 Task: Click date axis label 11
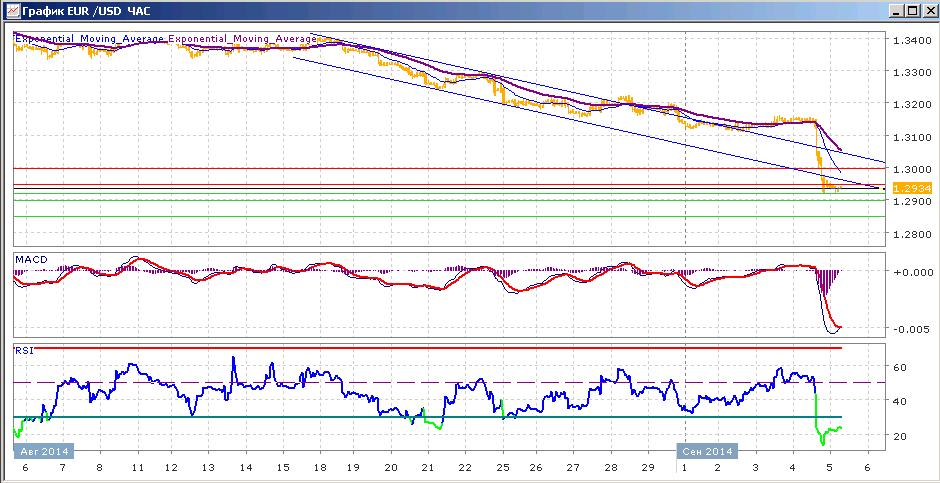pyautogui.click(x=138, y=467)
